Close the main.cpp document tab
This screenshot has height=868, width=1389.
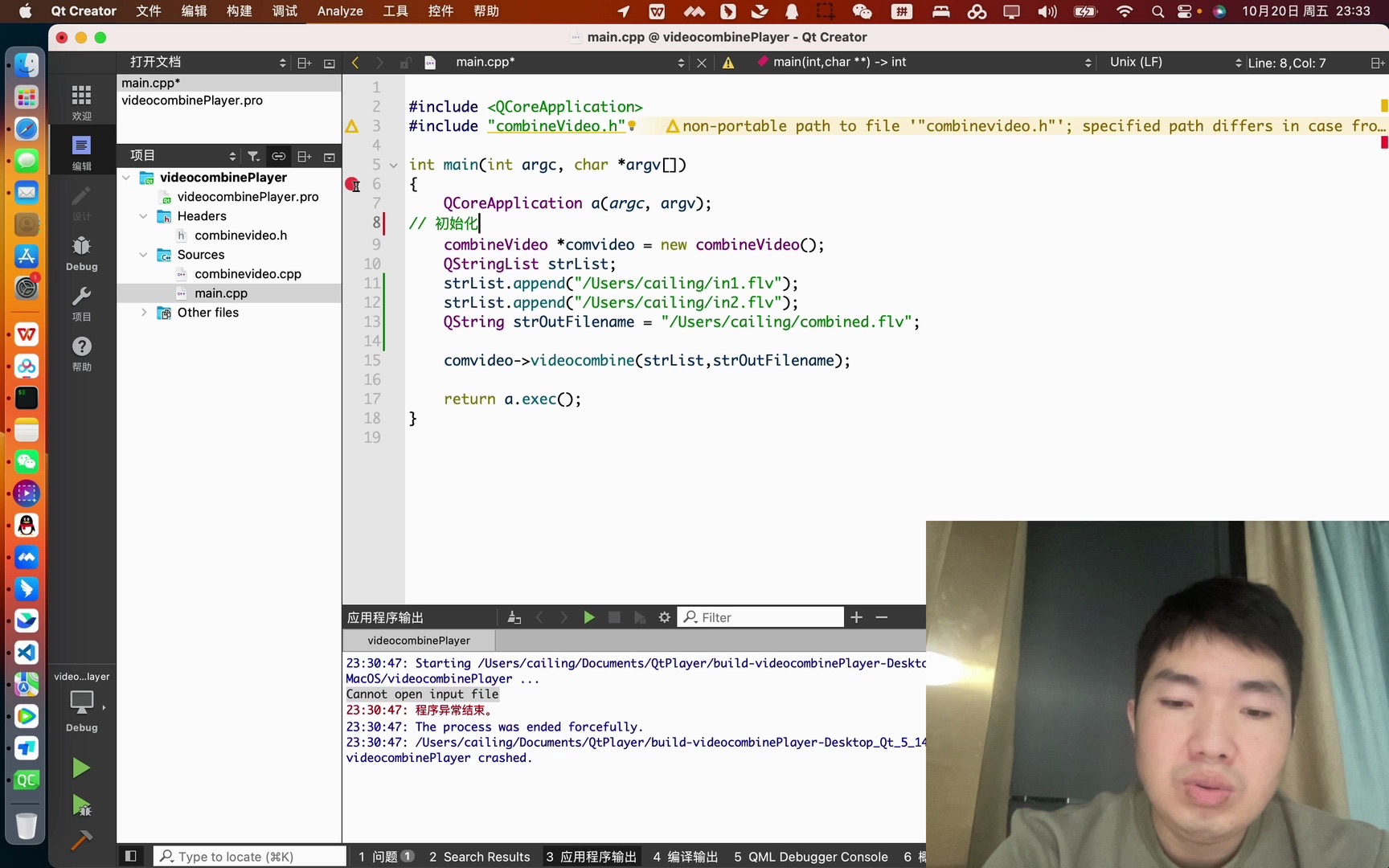point(702,63)
